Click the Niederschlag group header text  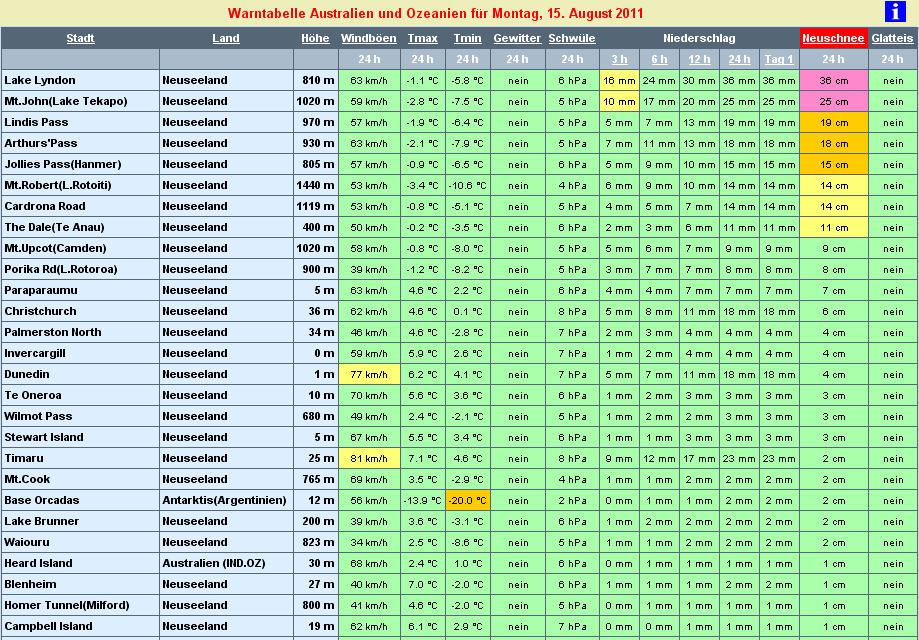(x=699, y=38)
